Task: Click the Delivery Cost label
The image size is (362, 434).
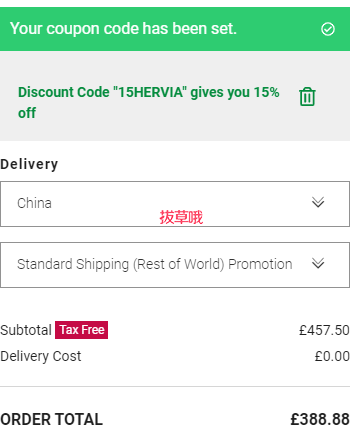Action: [x=41, y=356]
